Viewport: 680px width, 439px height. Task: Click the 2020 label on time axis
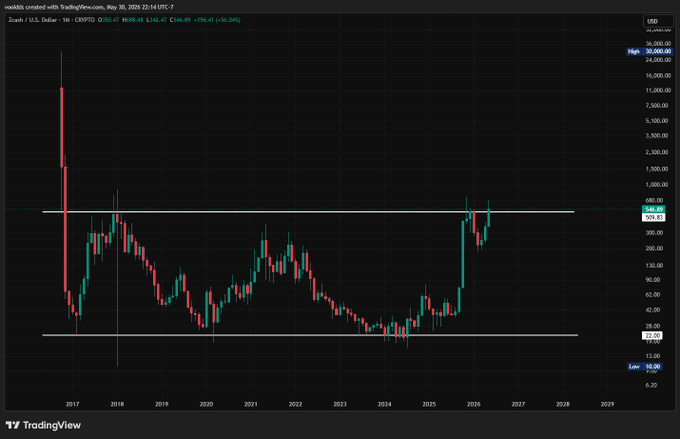pos(206,404)
